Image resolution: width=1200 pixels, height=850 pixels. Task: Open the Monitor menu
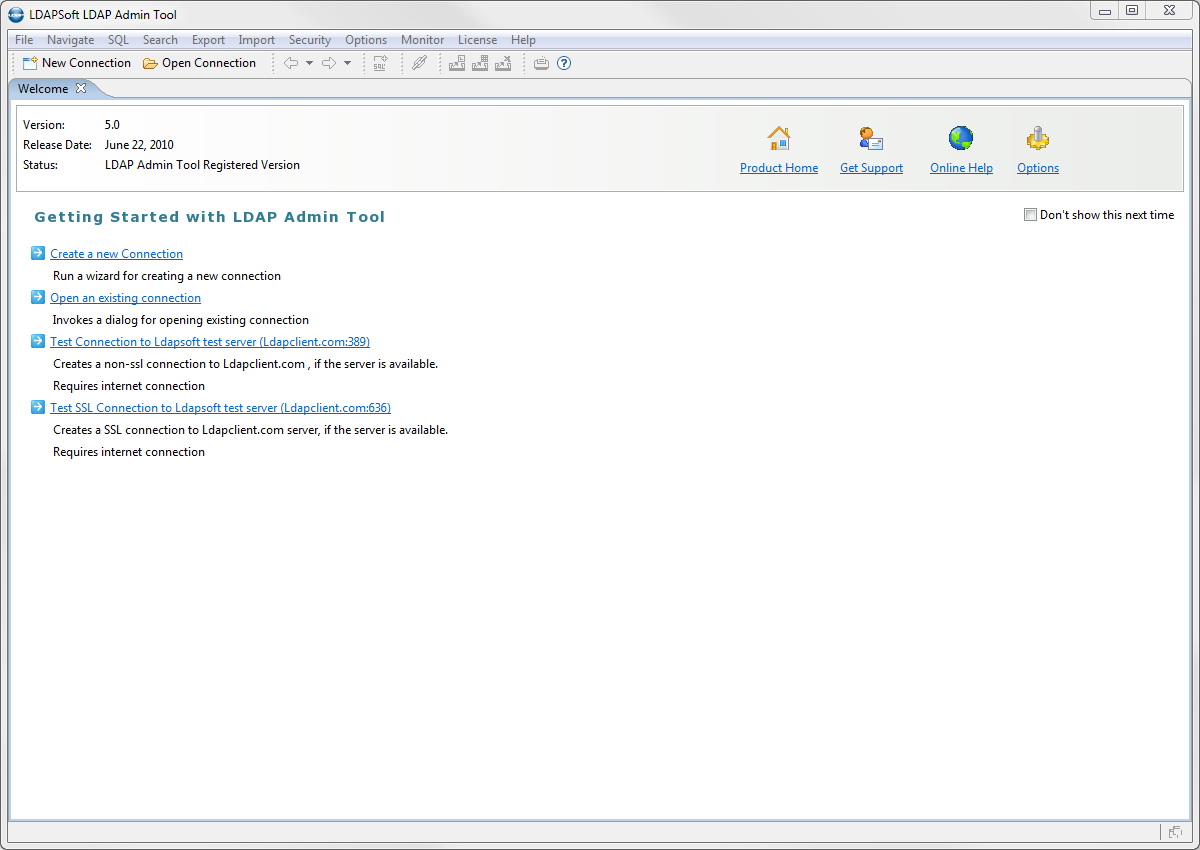point(422,40)
